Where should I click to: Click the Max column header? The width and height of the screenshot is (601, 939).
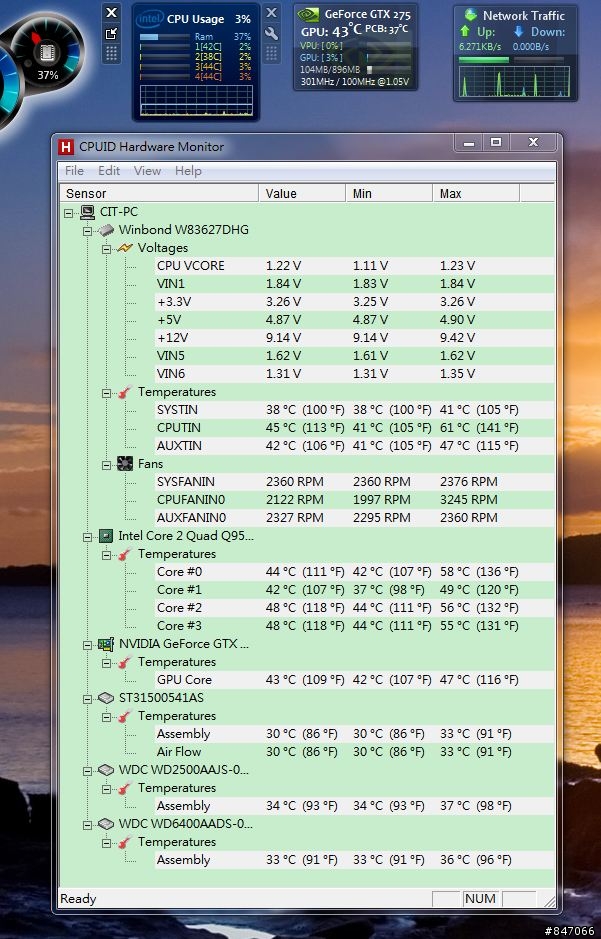pyautogui.click(x=476, y=193)
